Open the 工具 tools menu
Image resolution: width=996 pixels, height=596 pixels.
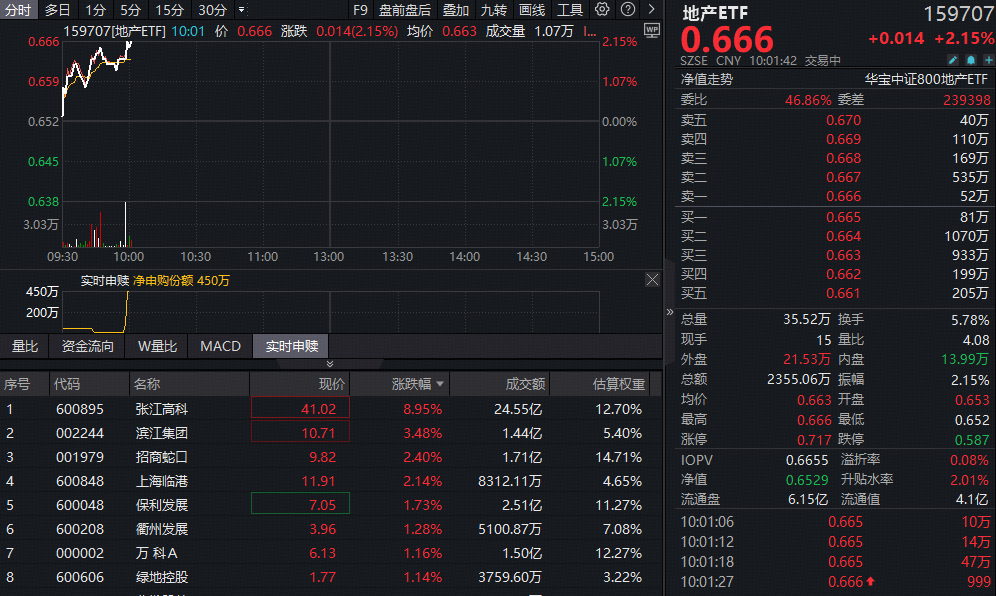[x=568, y=10]
